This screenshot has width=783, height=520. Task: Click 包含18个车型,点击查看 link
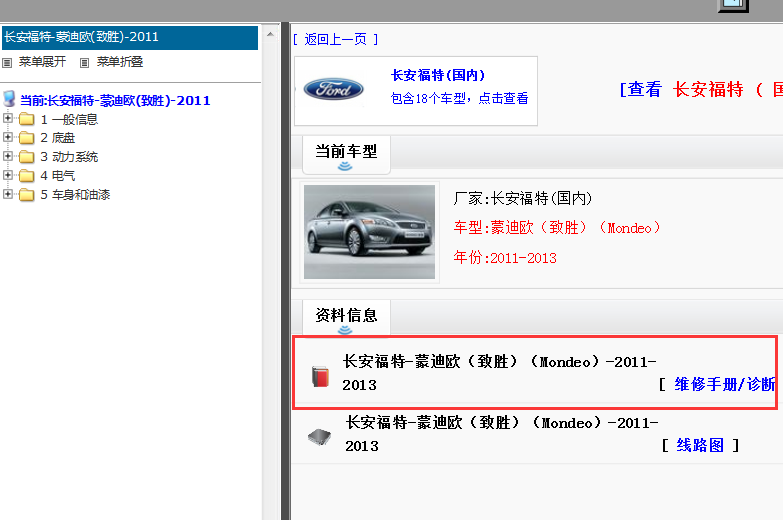pyautogui.click(x=459, y=98)
